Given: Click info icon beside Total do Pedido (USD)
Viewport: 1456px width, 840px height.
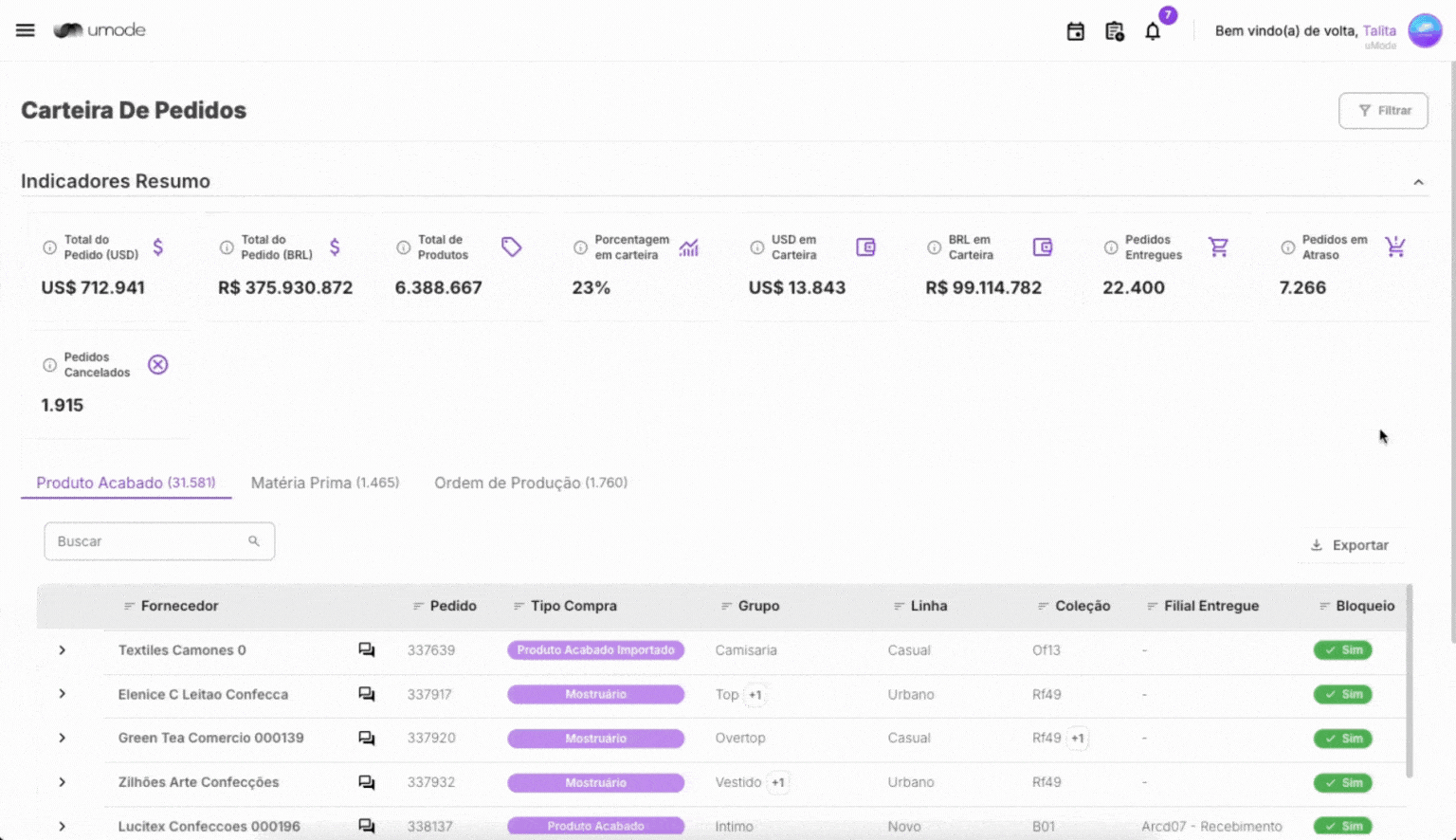Looking at the screenshot, I should 49,247.
